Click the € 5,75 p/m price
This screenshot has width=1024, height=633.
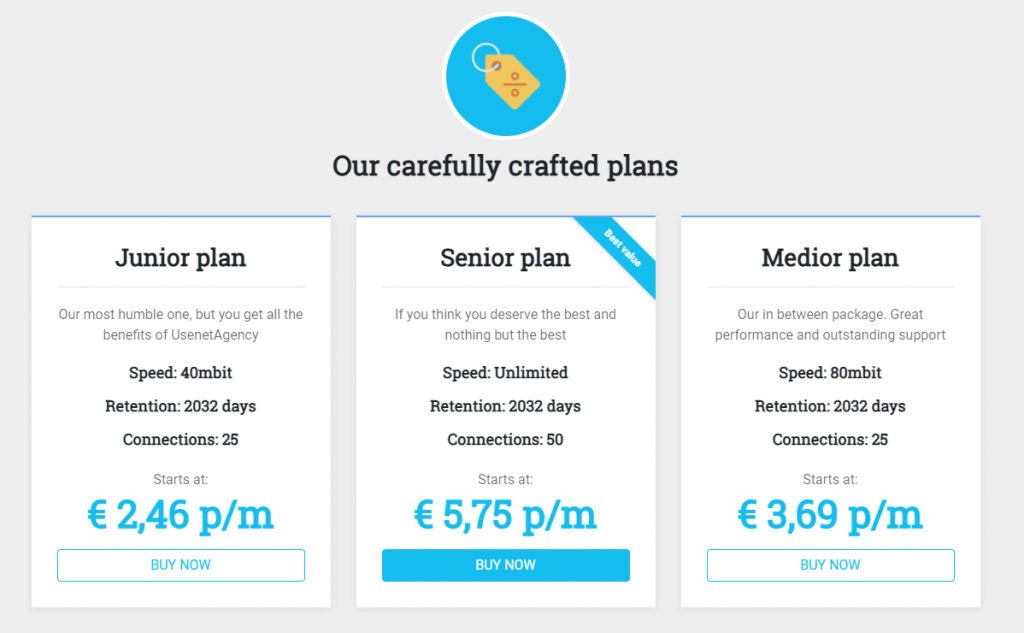click(505, 515)
